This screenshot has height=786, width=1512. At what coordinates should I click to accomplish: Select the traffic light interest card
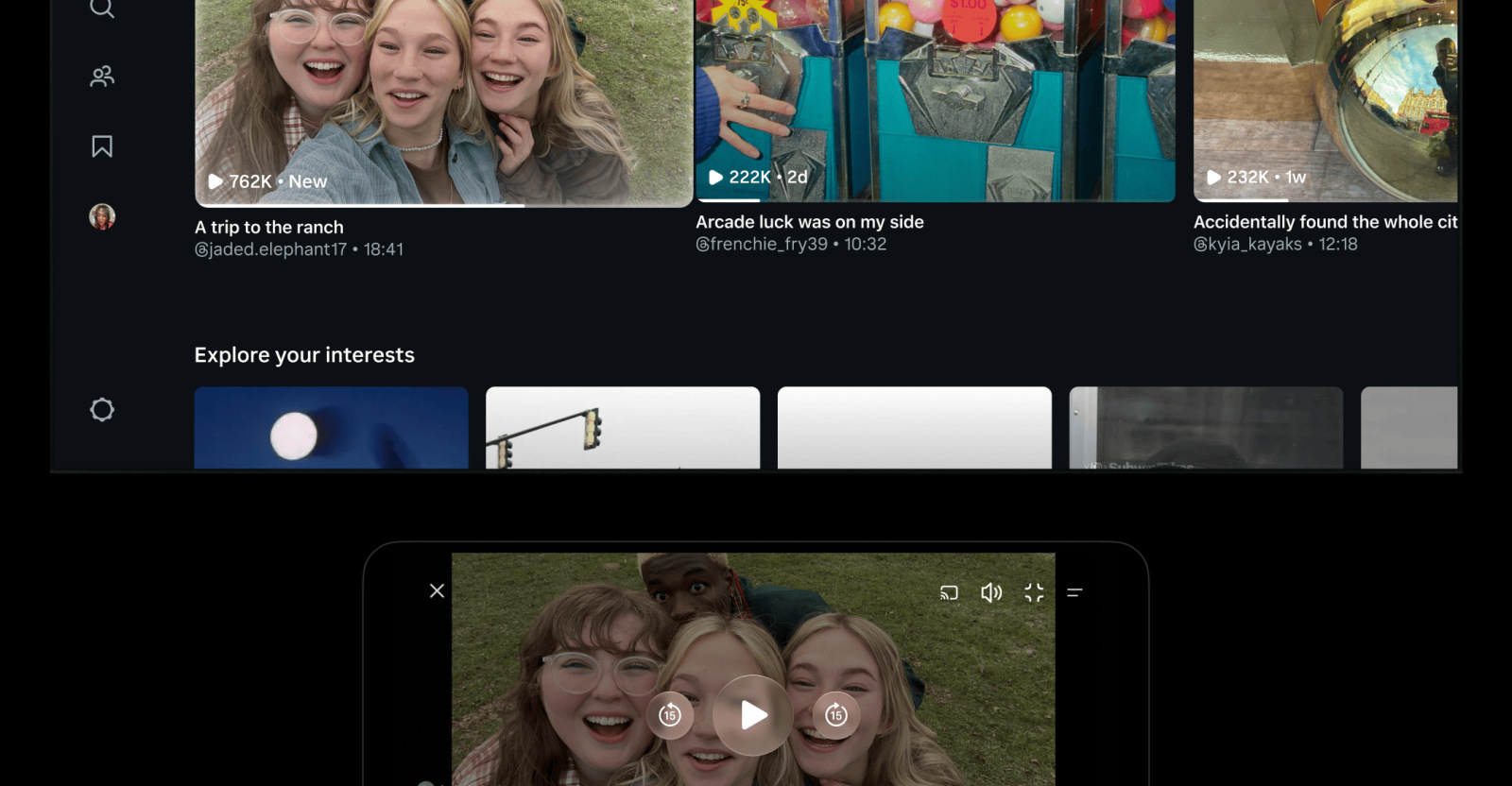[623, 427]
